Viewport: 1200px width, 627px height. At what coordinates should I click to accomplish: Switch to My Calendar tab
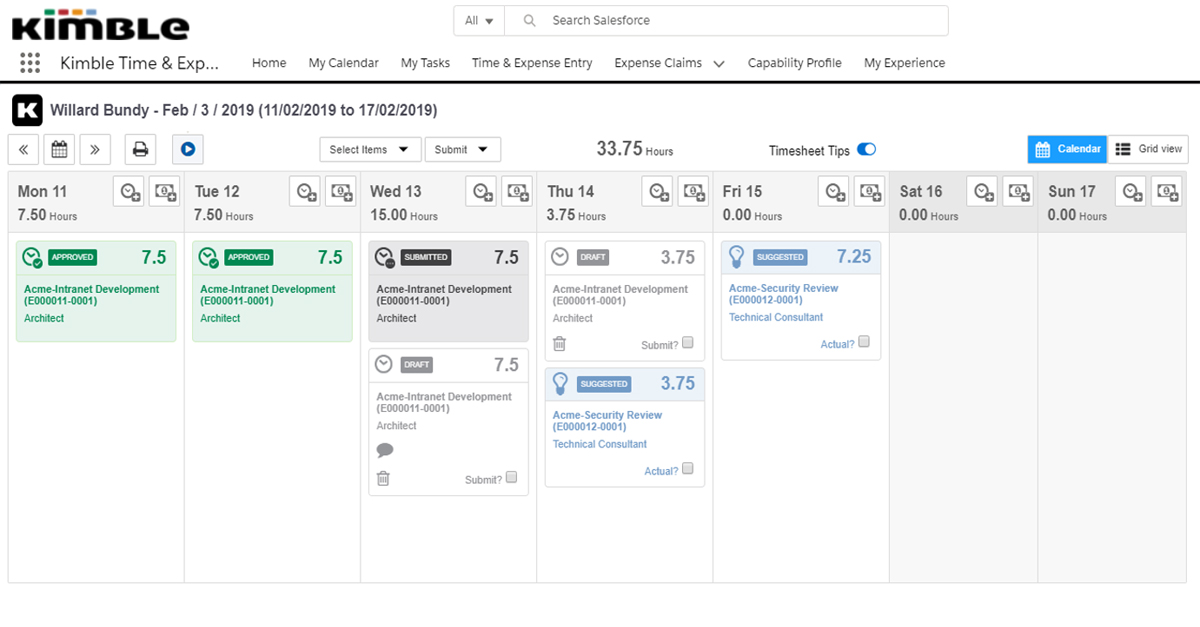click(x=343, y=63)
